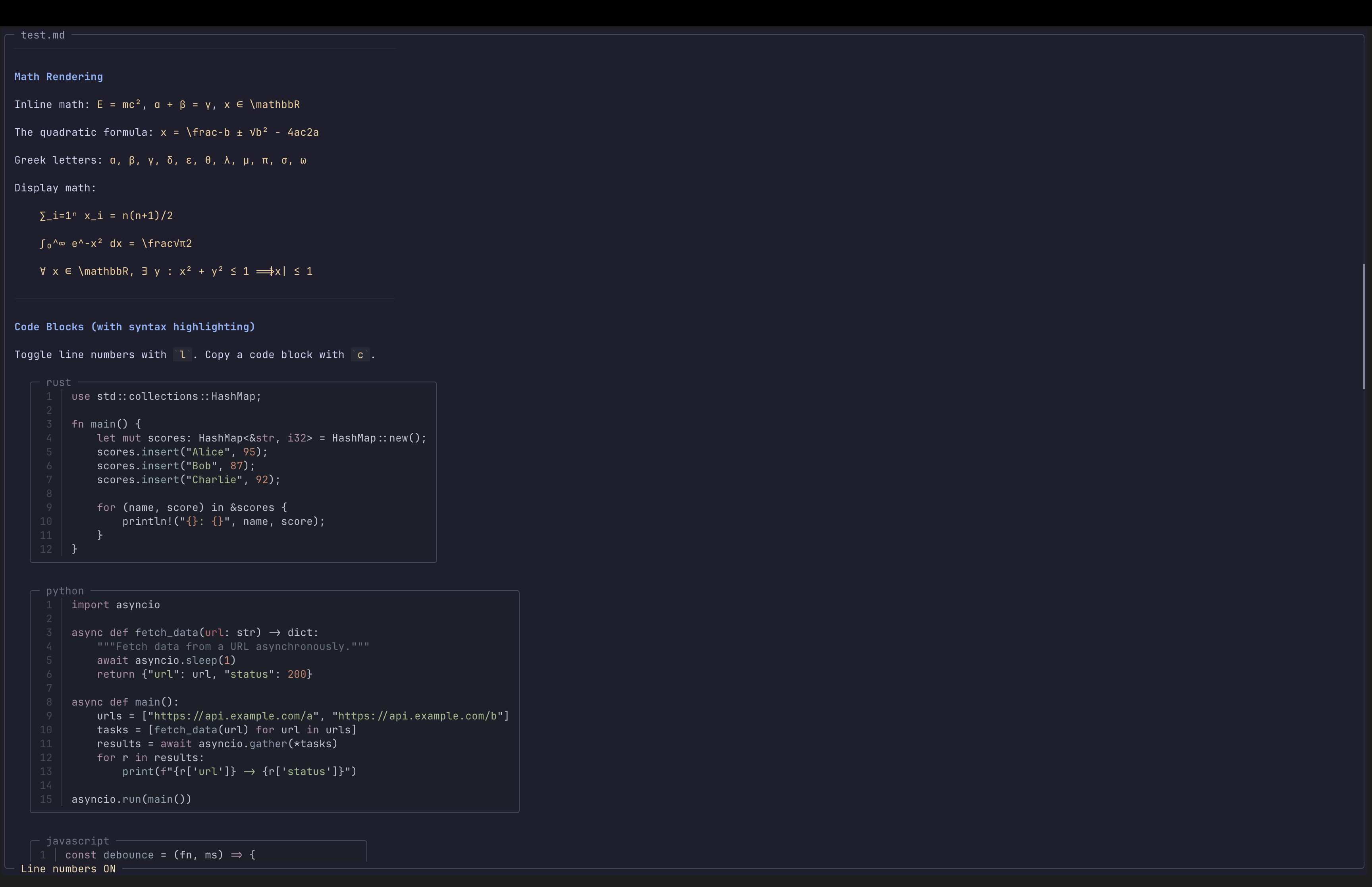Click the for (name, score) loop line

(x=192, y=507)
